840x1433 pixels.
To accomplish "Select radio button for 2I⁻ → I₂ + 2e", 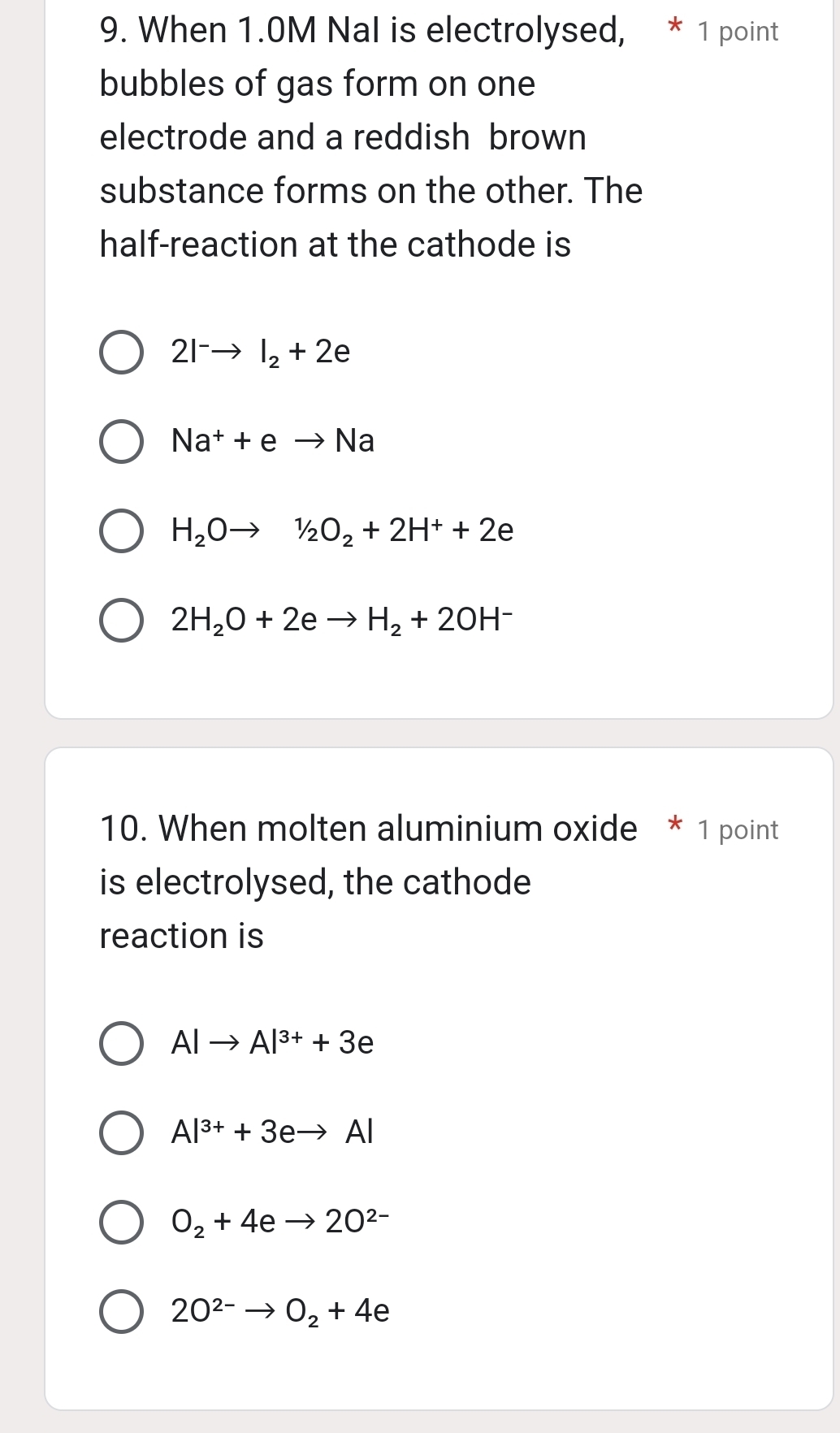I will (x=122, y=352).
